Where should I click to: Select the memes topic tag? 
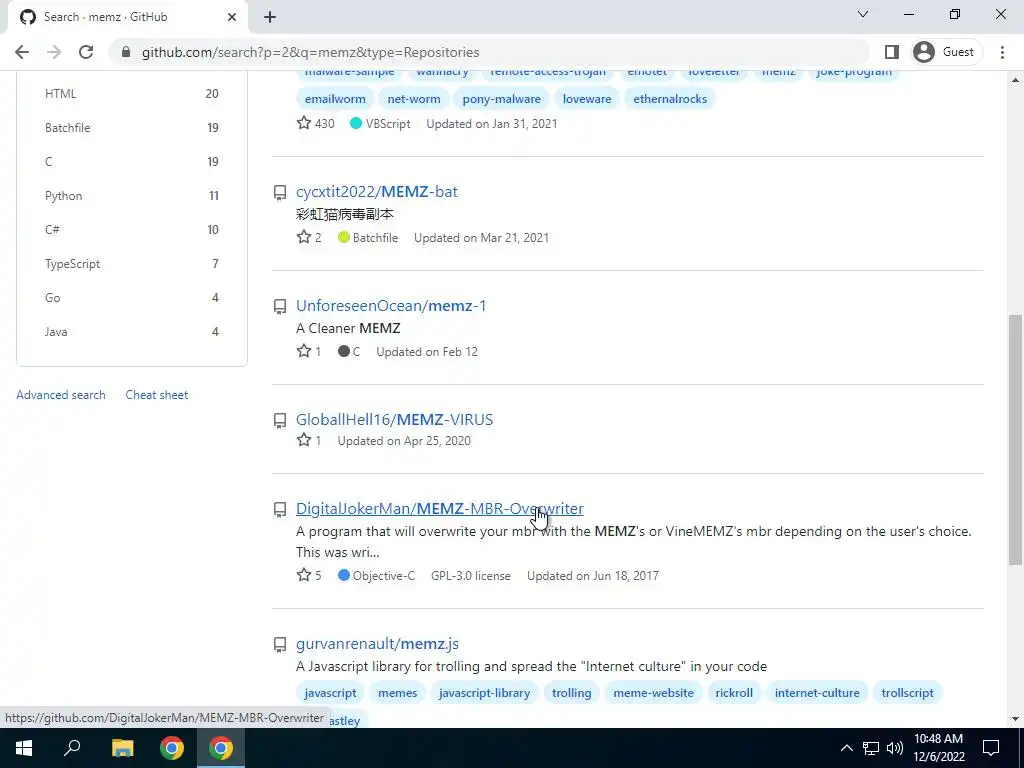(397, 693)
